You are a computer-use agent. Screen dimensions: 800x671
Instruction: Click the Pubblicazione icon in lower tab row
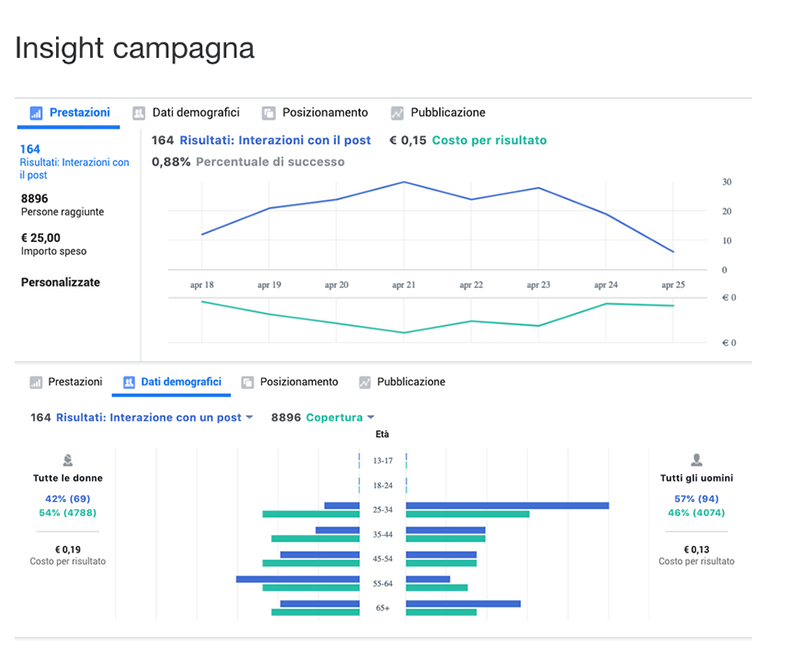point(365,383)
